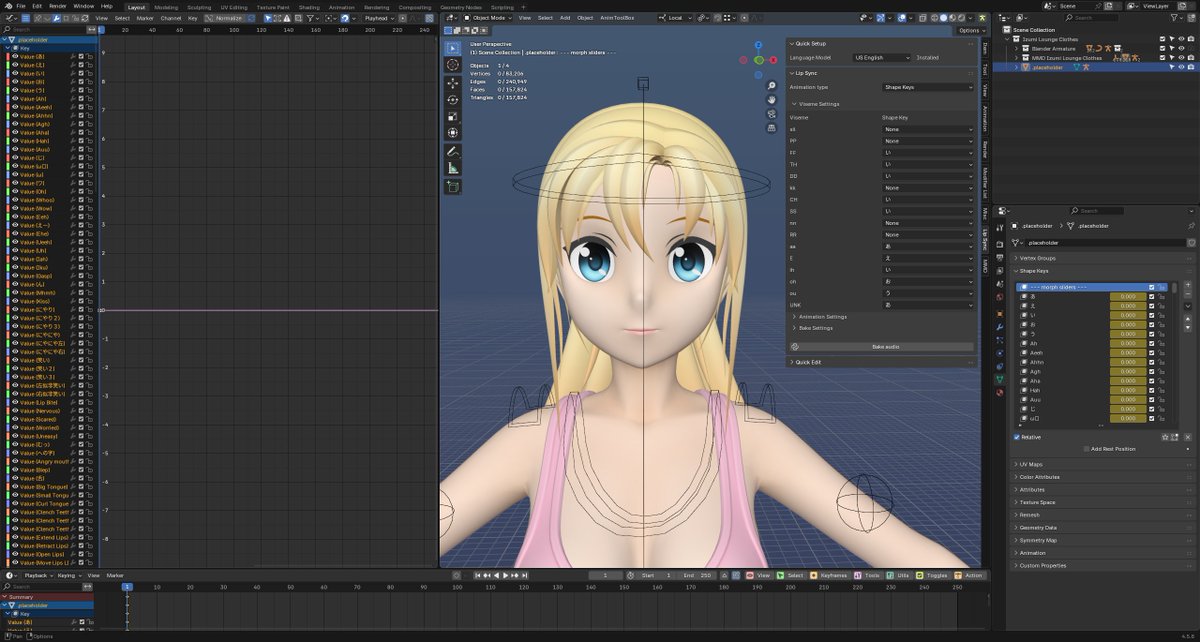
Task: Select the Cursor tool in viewport toolbar
Action: pos(452,65)
